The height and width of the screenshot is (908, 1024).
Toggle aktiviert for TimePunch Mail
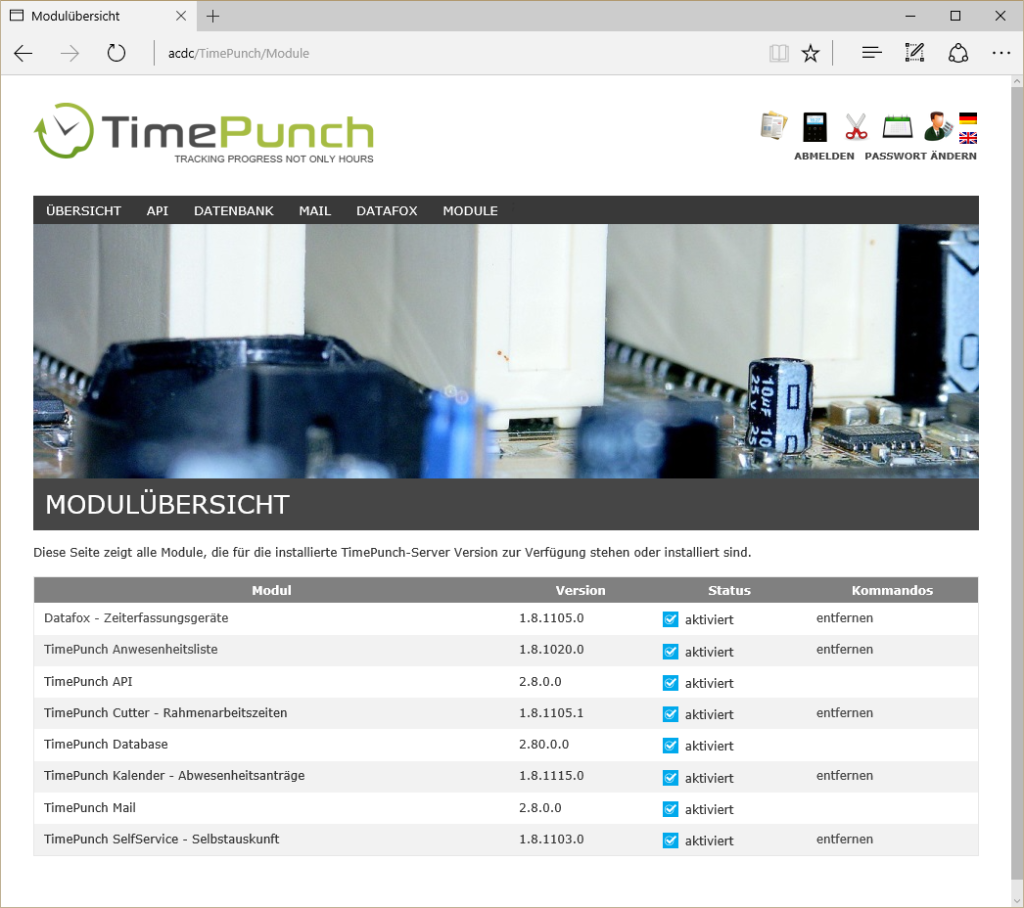(670, 809)
